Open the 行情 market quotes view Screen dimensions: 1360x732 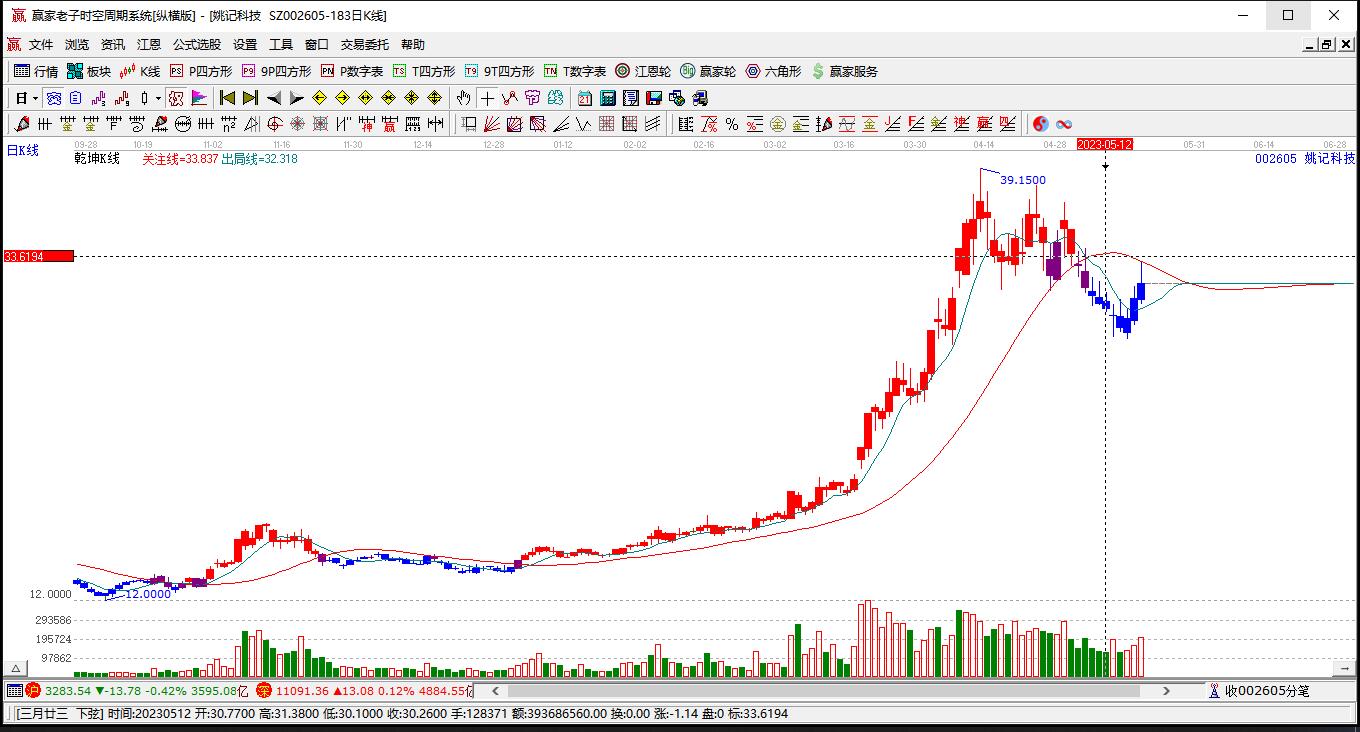click(x=36, y=71)
